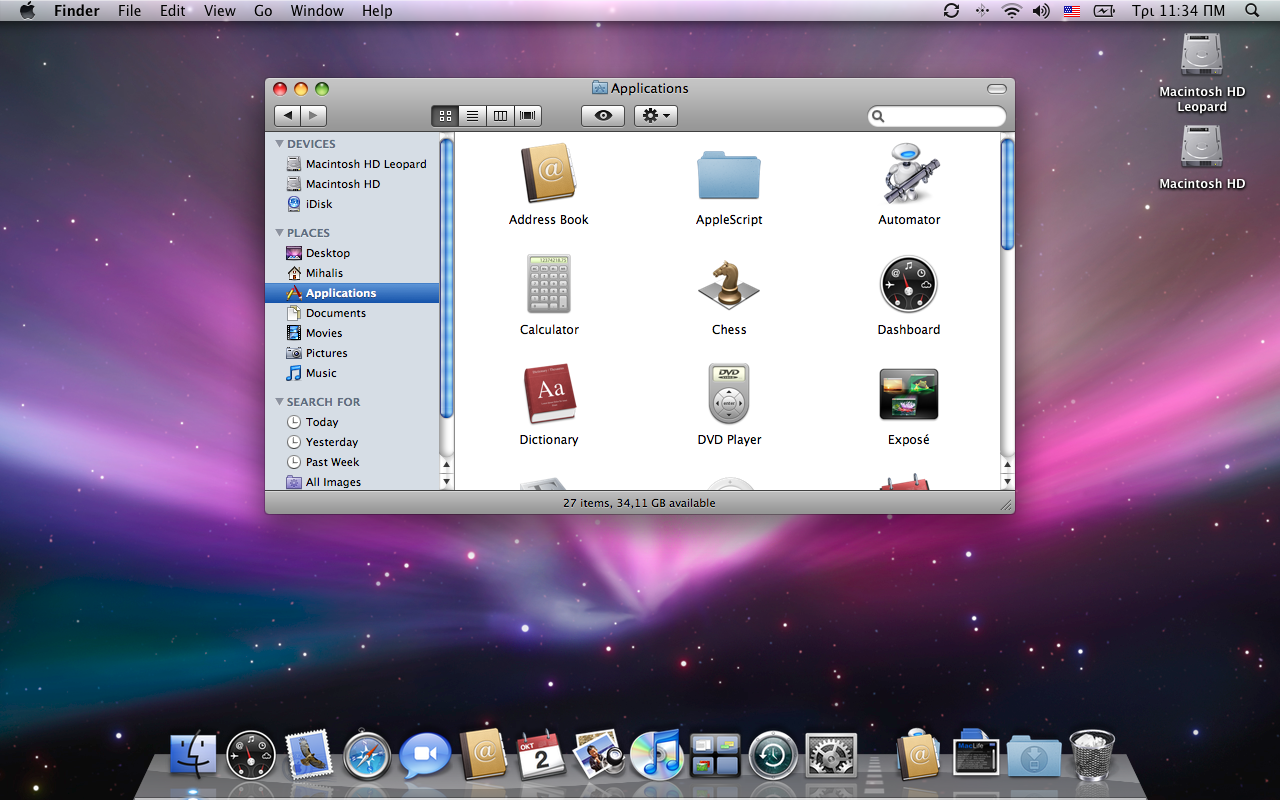
Task: Select the Dictionary app icon
Action: click(x=549, y=394)
